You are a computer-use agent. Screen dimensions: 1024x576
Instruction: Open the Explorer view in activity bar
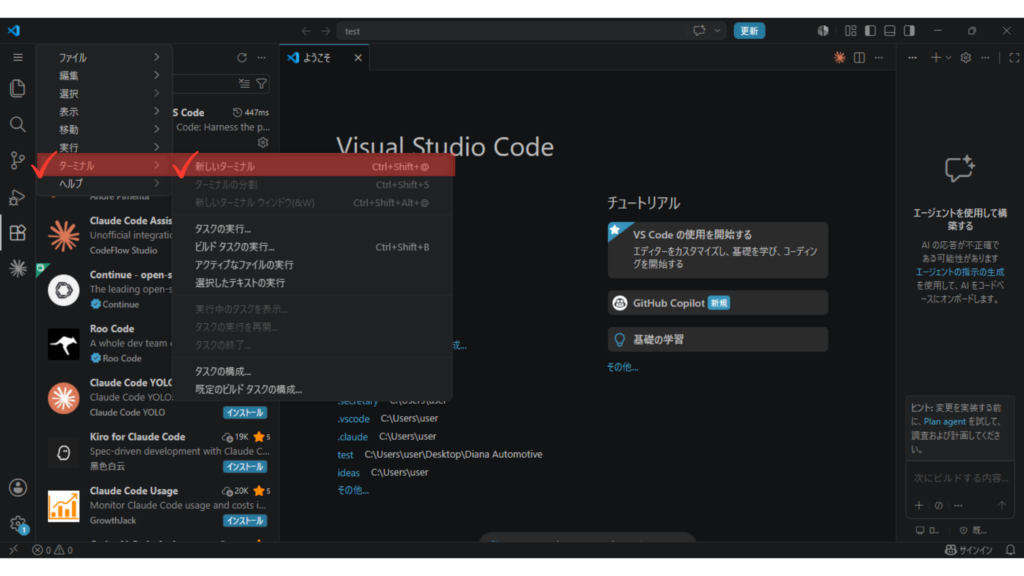coord(18,88)
